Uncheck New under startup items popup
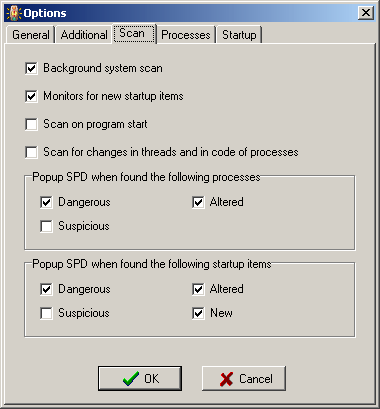380x409 pixels. [198, 313]
